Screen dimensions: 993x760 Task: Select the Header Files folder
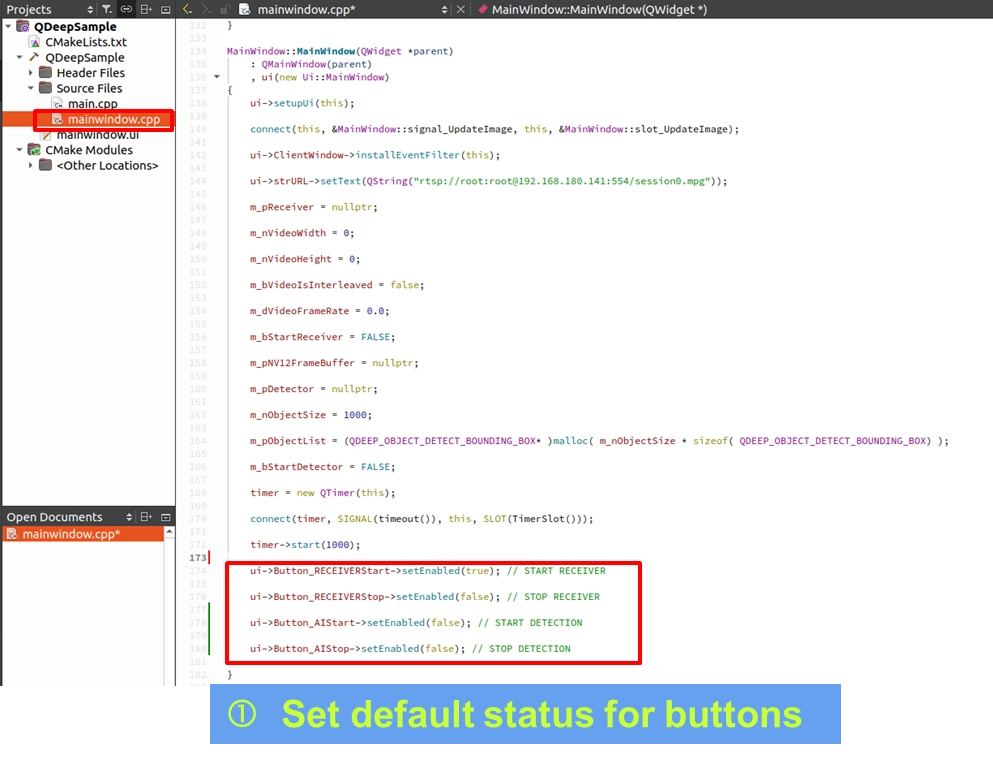pyautogui.click(x=91, y=73)
